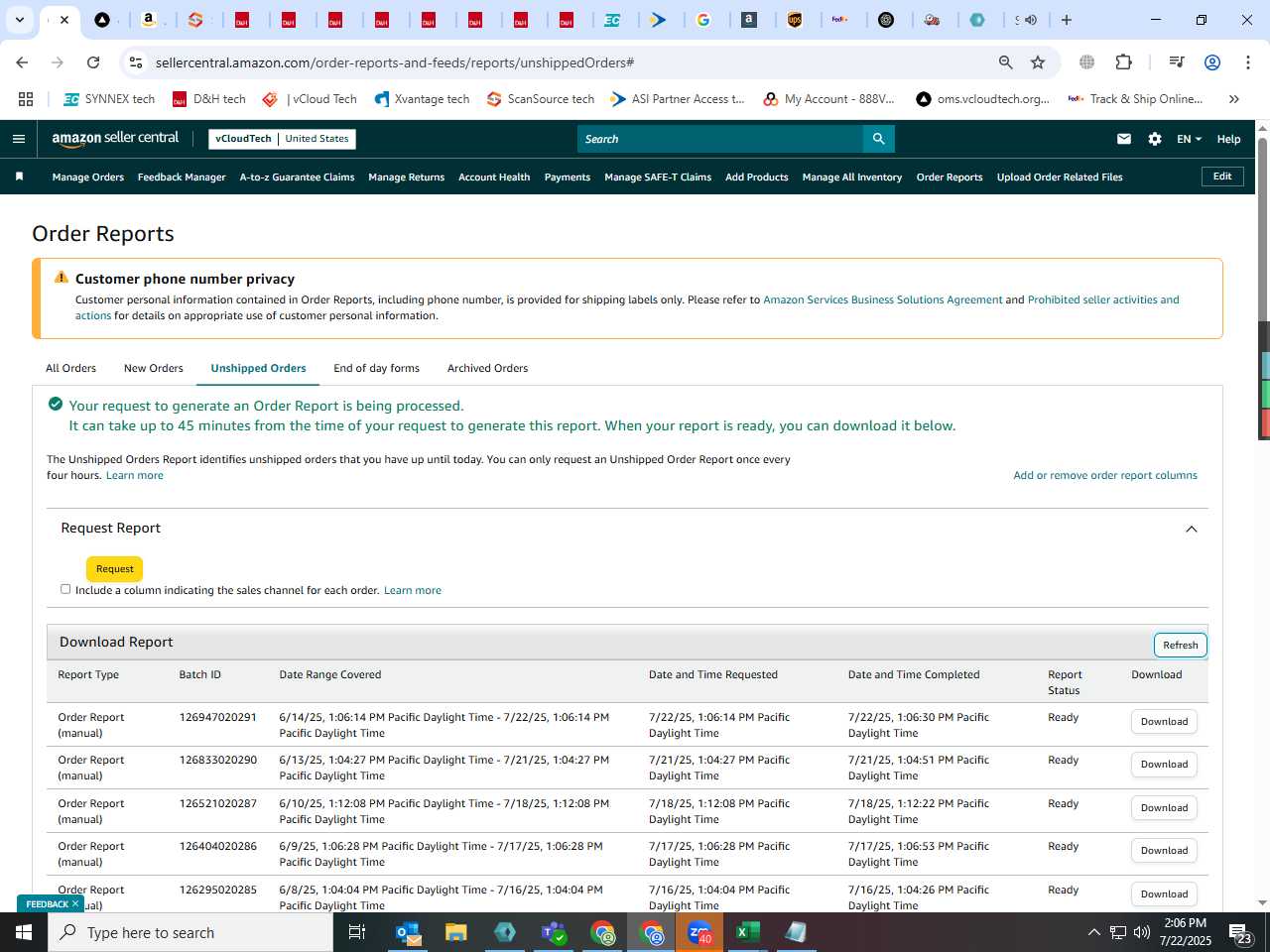The height and width of the screenshot is (952, 1270).
Task: Click the search magnifier button in Seller Central
Action: (878, 139)
